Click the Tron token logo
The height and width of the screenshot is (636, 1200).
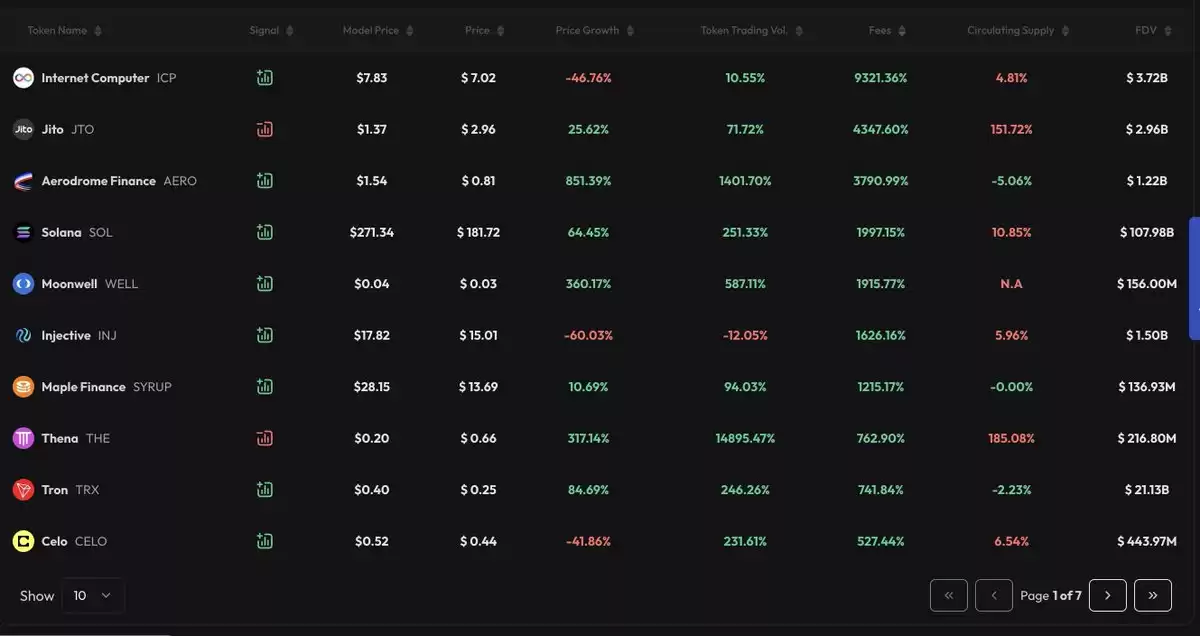23,490
